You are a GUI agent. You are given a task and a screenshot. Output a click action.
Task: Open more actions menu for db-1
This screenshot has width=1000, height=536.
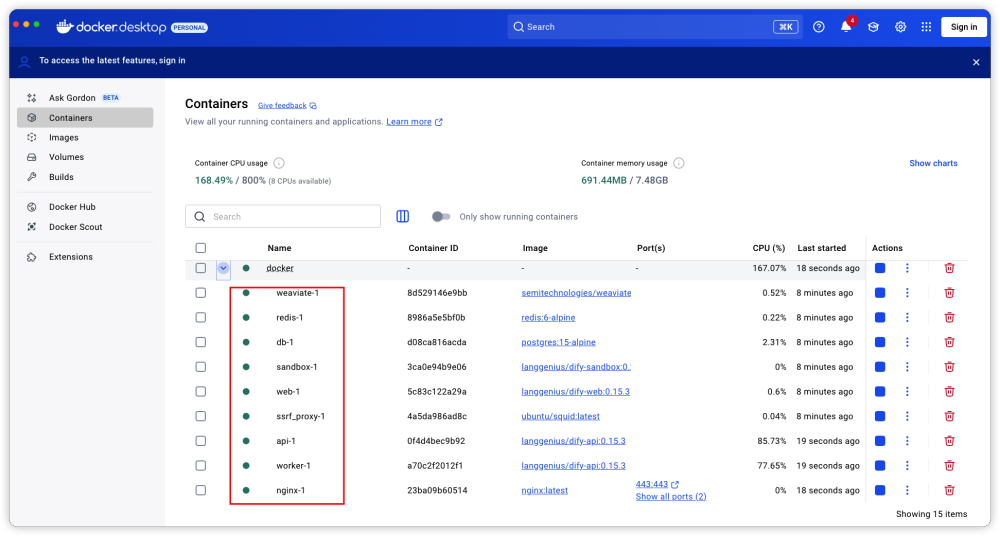(x=907, y=342)
